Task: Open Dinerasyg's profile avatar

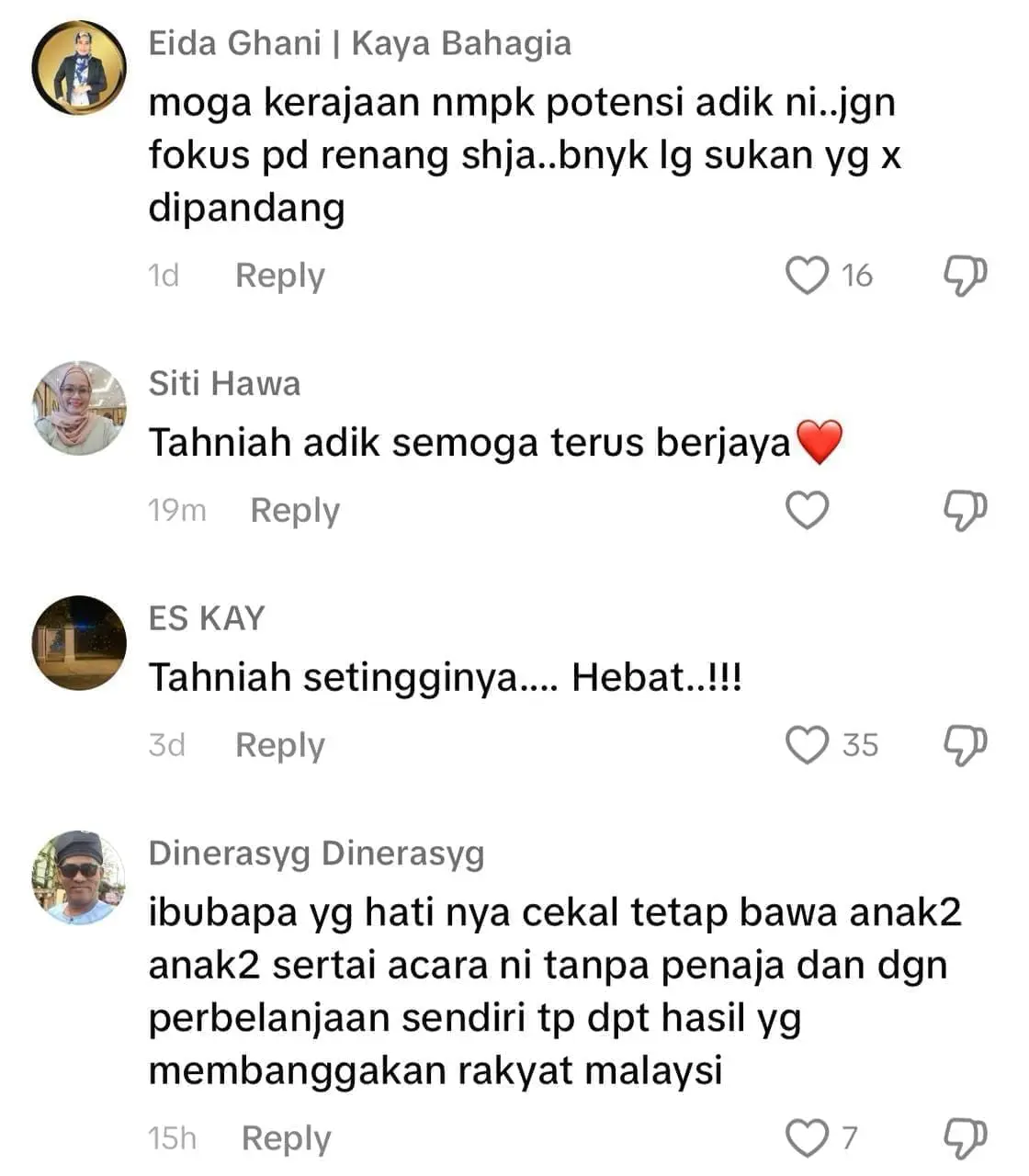Action: click(x=79, y=878)
